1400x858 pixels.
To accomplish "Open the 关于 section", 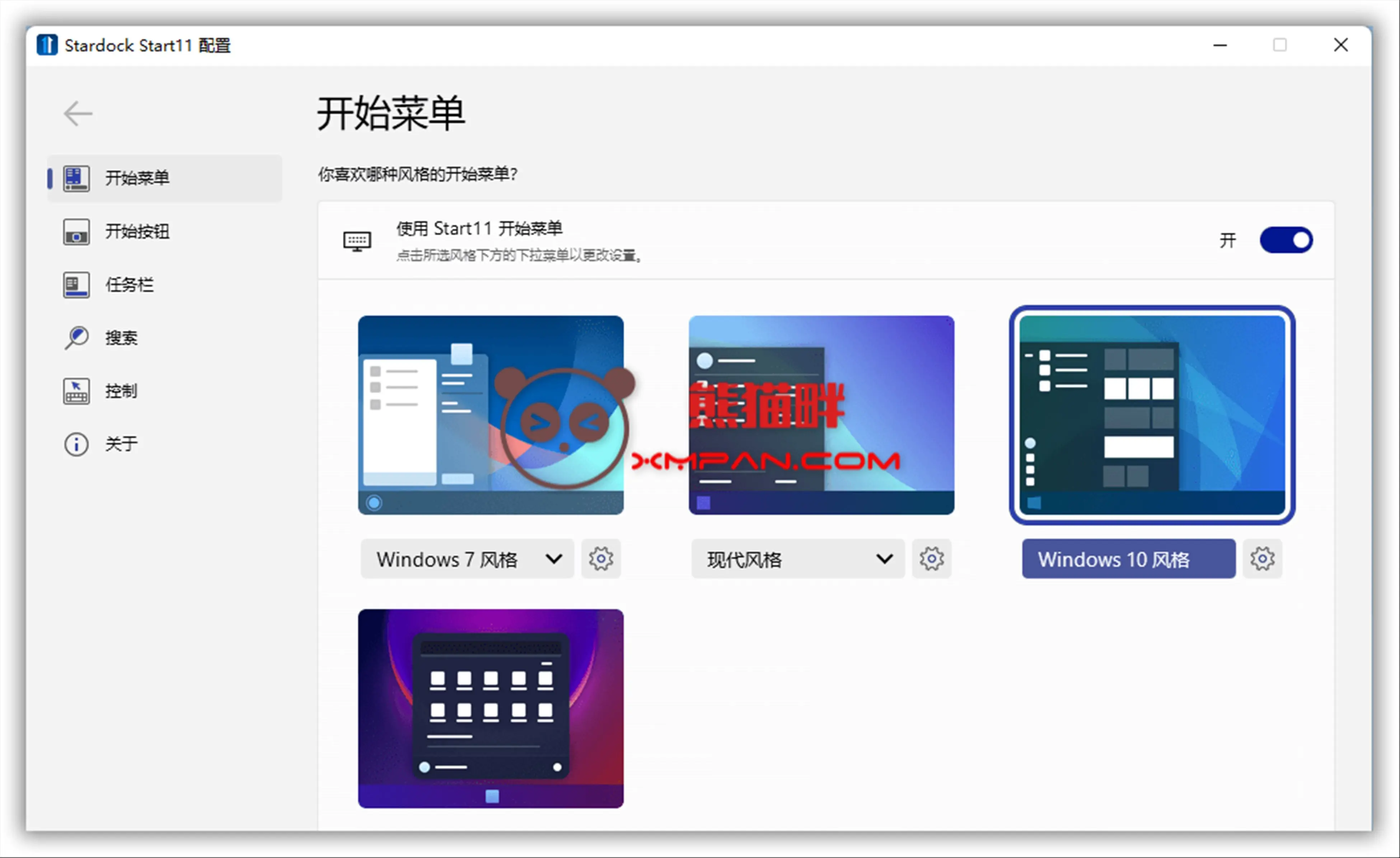I will pos(165,444).
